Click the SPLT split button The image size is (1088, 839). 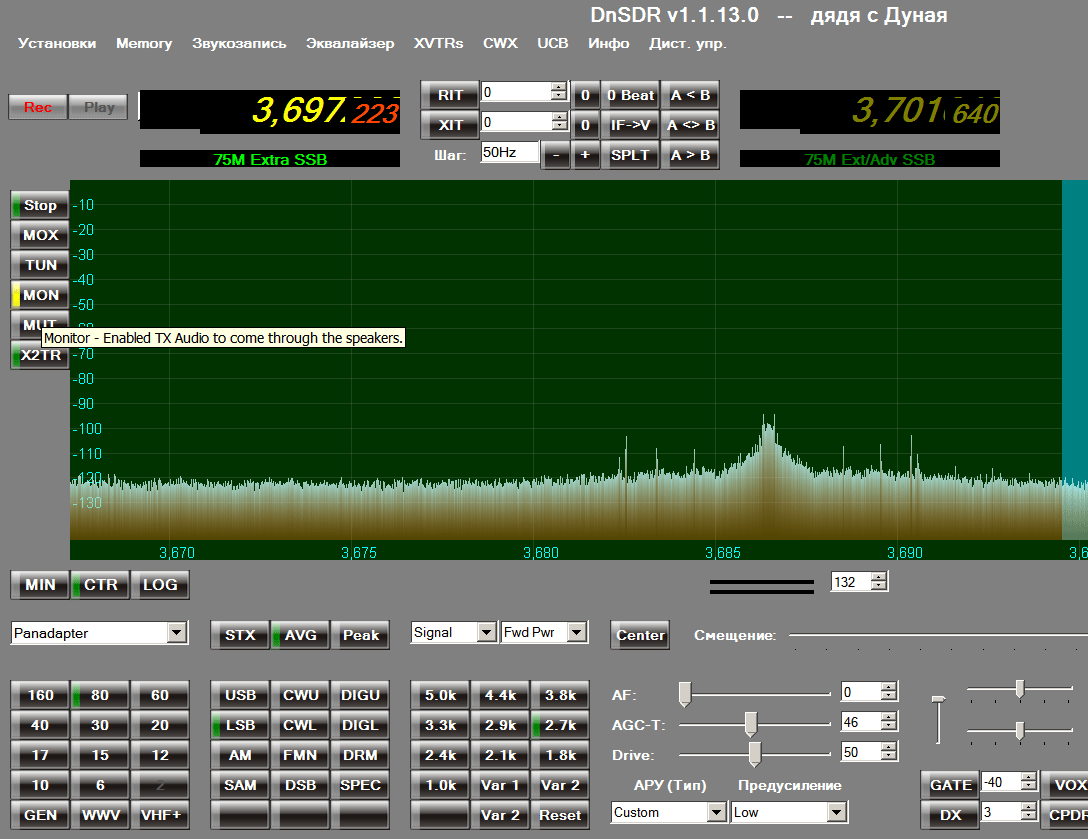tap(630, 155)
